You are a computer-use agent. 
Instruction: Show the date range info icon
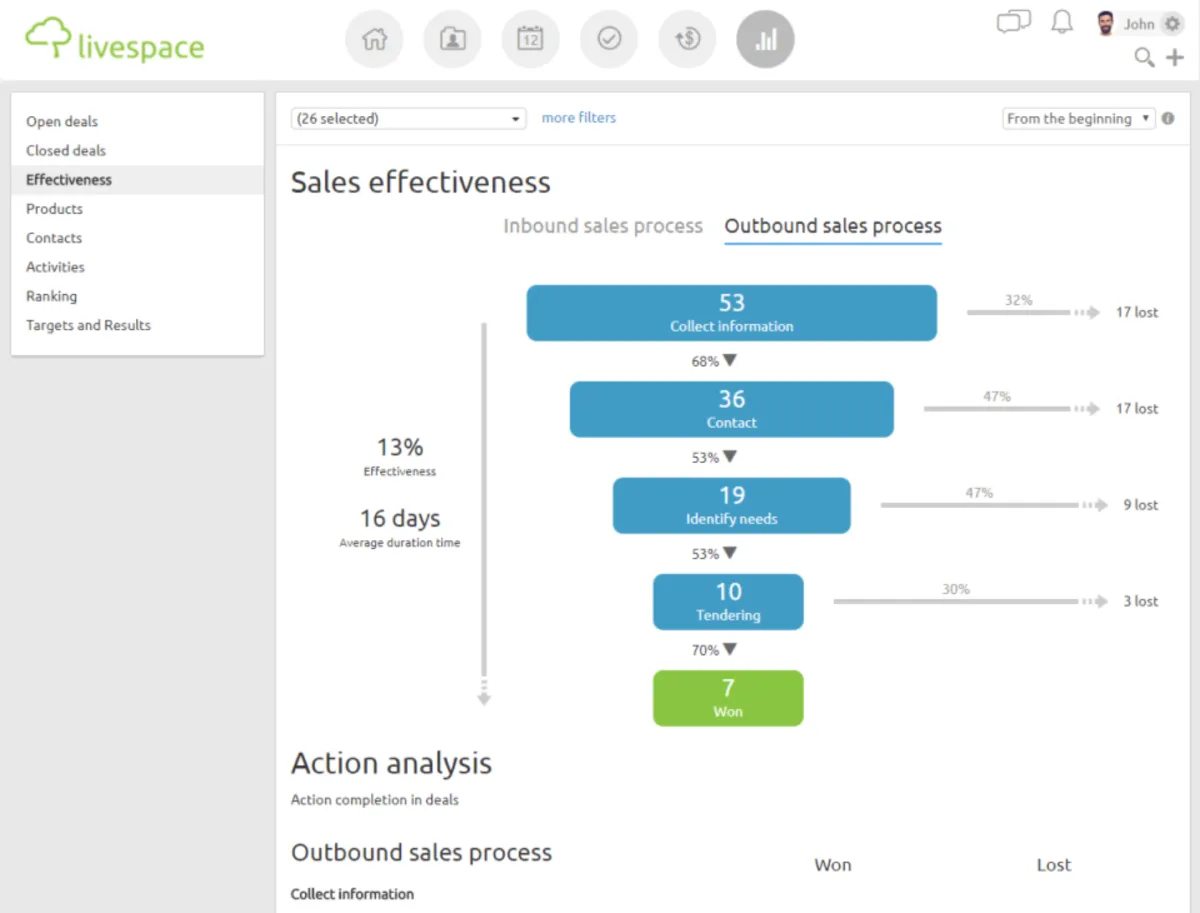point(1168,119)
